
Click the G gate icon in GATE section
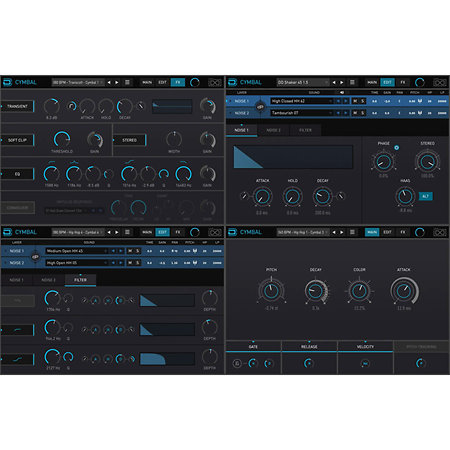pyautogui.click(x=237, y=363)
